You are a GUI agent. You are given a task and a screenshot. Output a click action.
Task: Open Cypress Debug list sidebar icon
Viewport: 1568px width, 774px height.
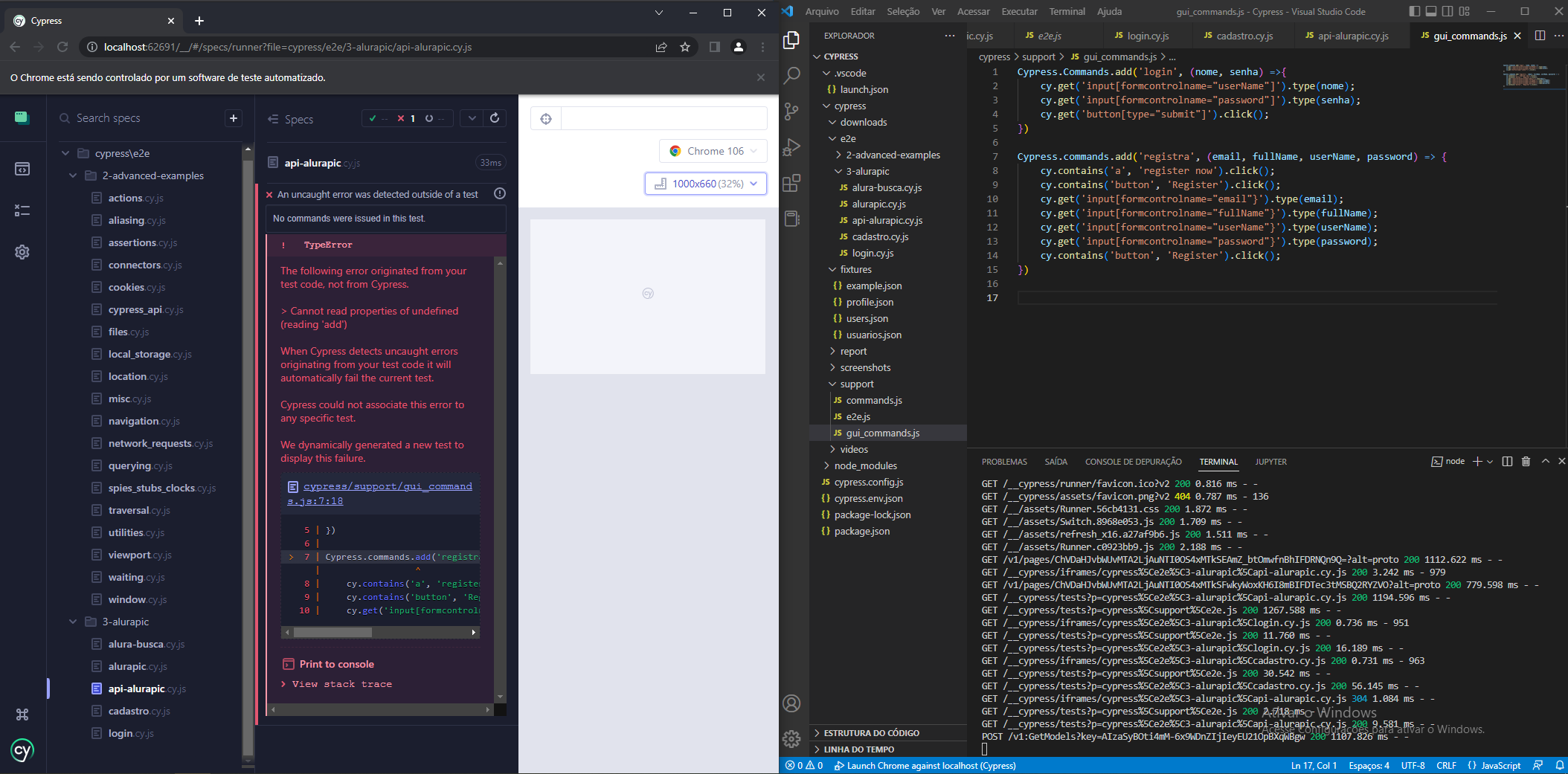pos(22,211)
